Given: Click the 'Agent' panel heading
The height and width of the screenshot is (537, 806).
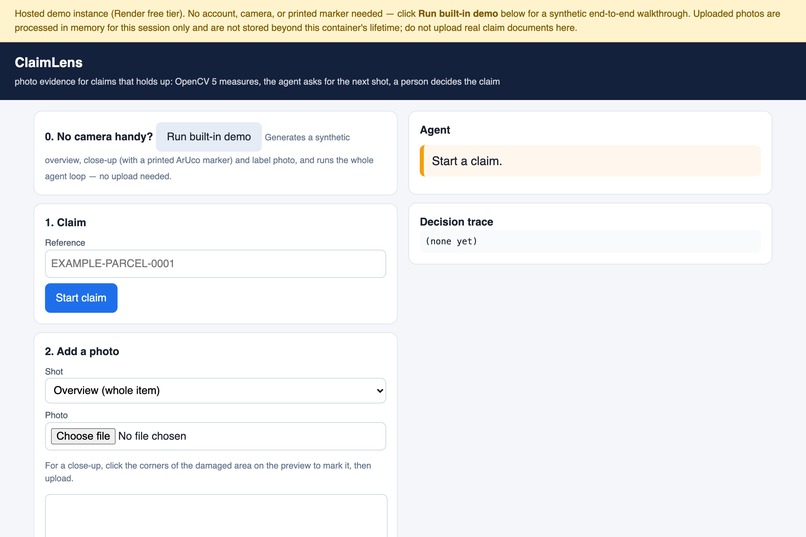Looking at the screenshot, I should click(x=435, y=130).
